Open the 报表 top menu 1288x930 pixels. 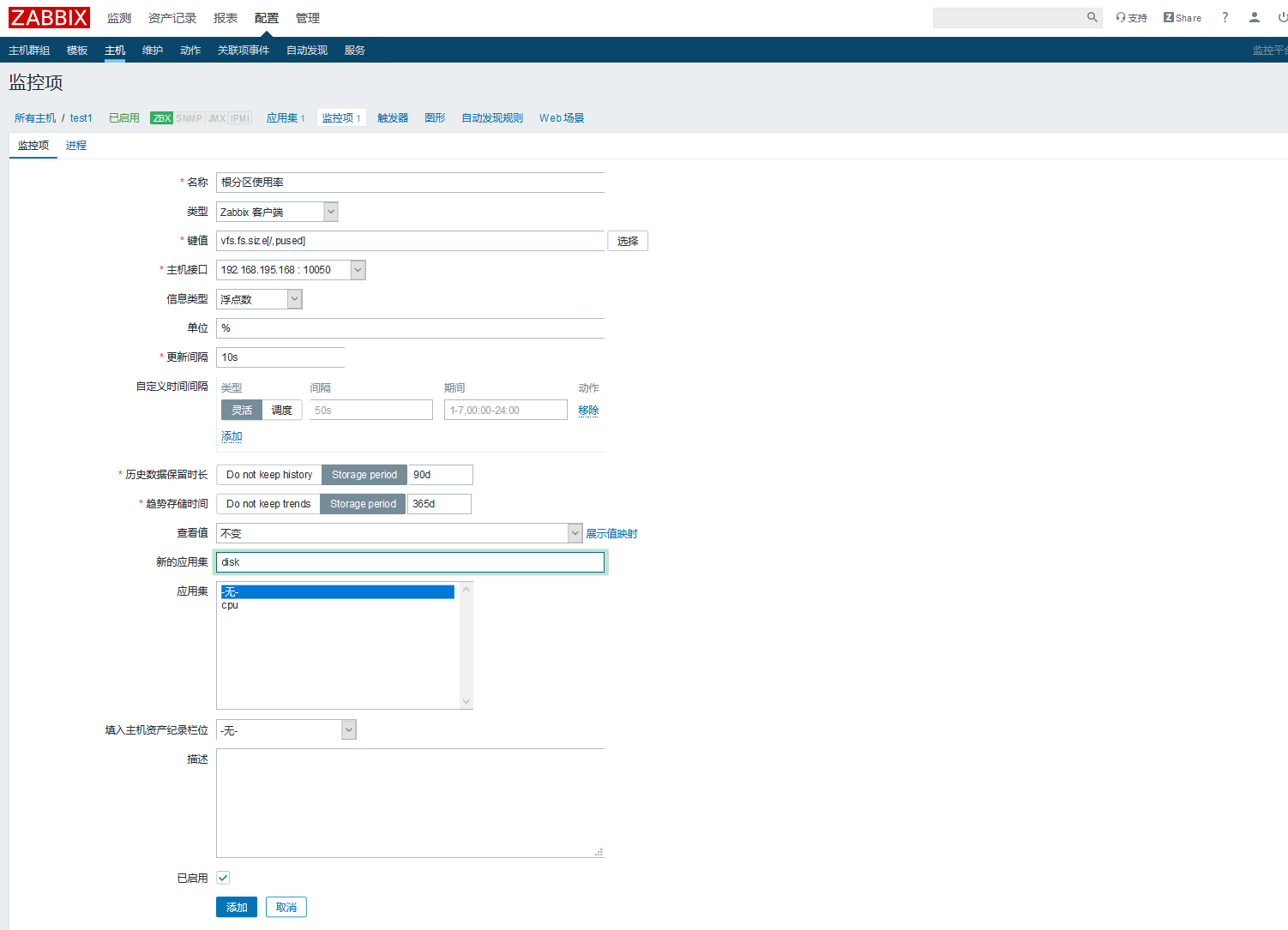(226, 18)
